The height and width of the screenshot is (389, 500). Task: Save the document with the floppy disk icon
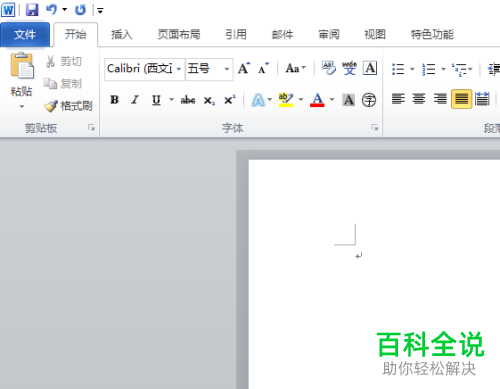32,10
